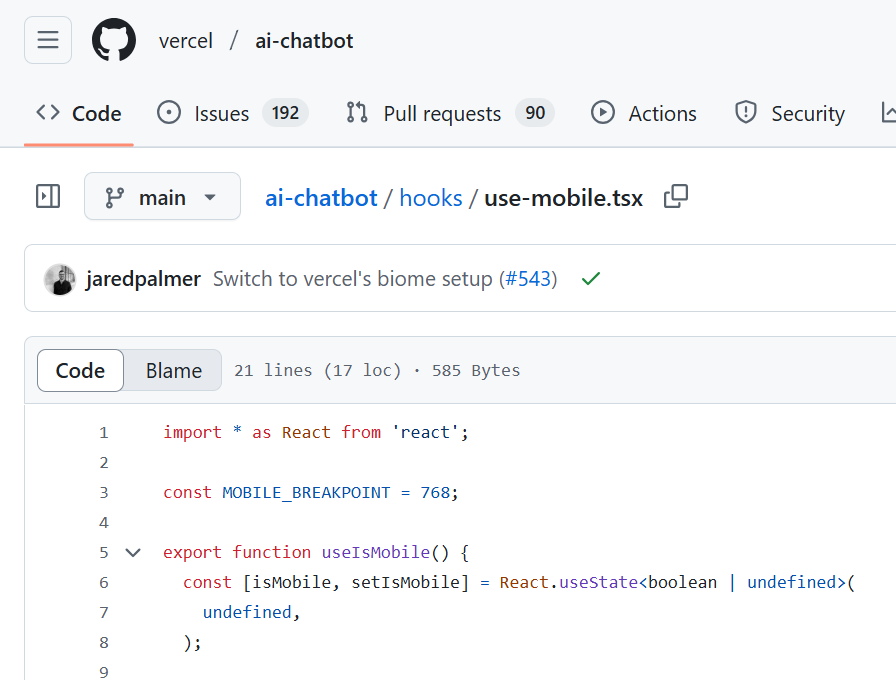Click the MOBILE_BREAKPOINT constant name
This screenshot has height=680, width=896.
[x=306, y=493]
